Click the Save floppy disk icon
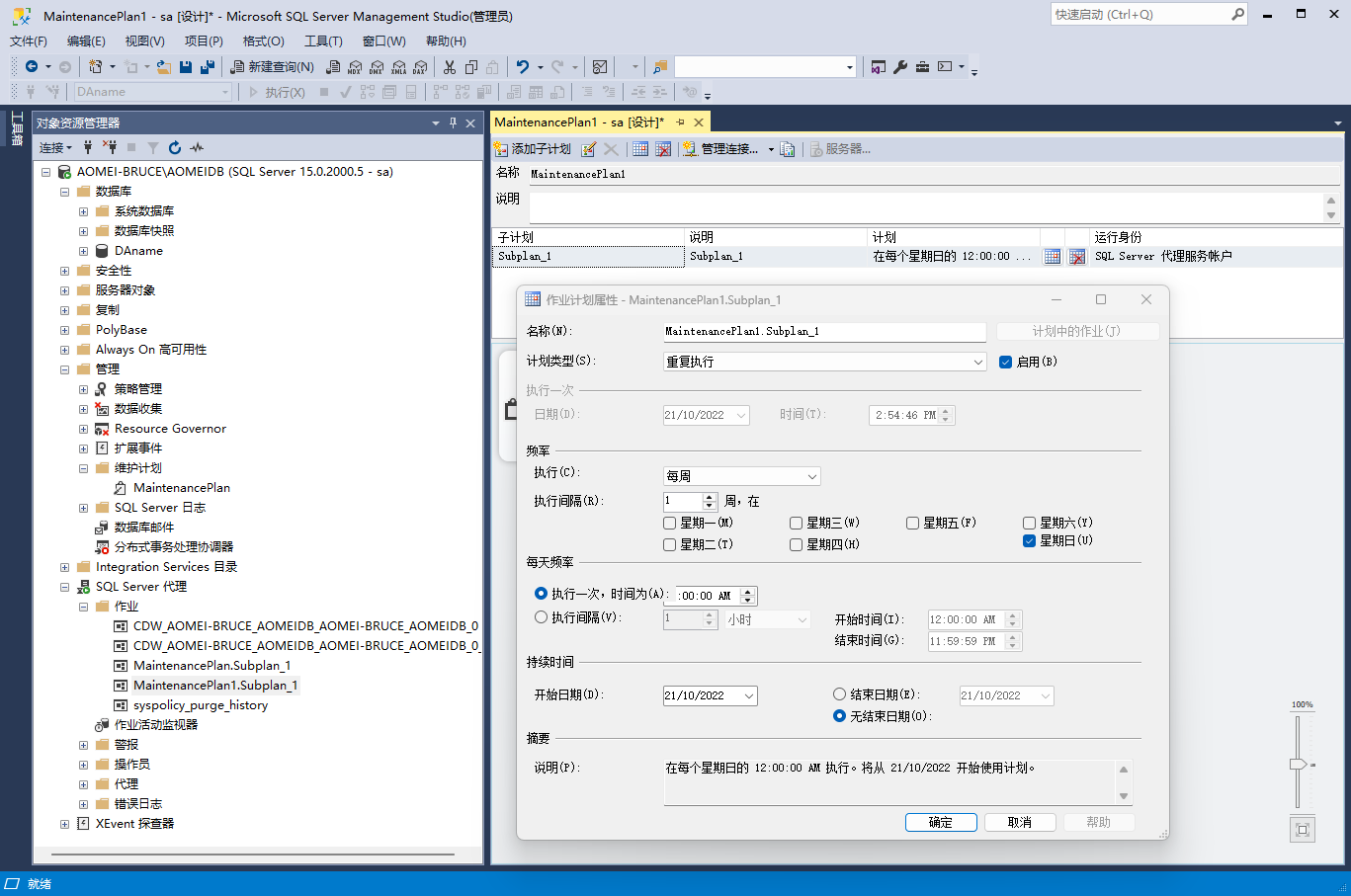The height and width of the screenshot is (896, 1351). (186, 66)
